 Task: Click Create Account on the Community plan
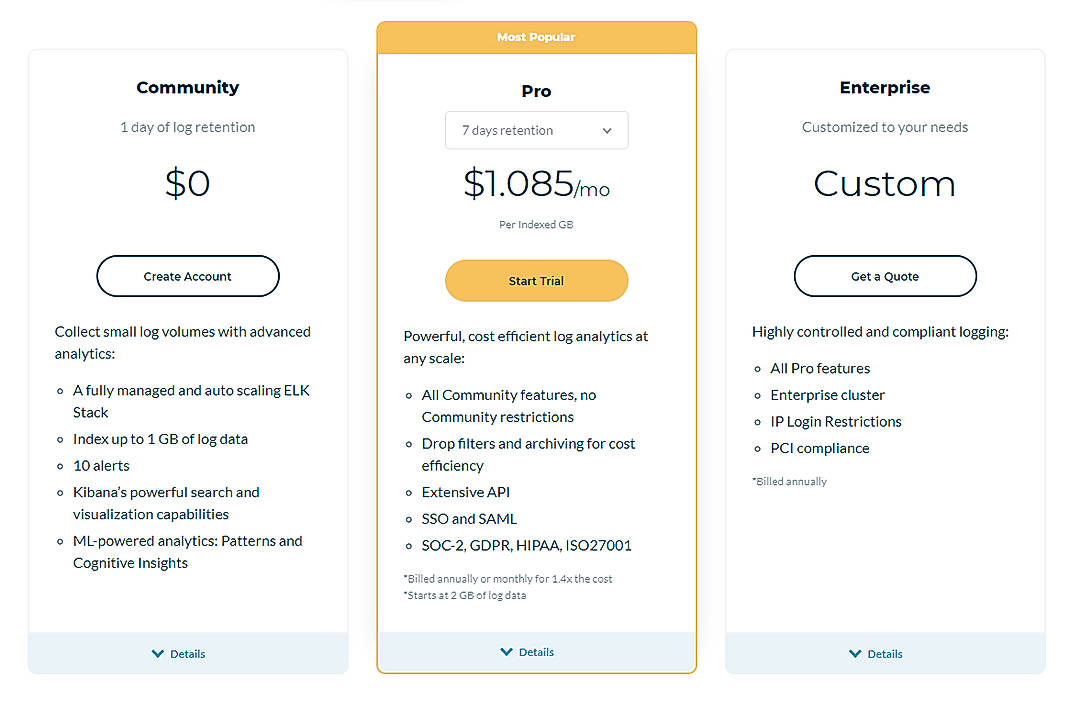click(x=187, y=276)
